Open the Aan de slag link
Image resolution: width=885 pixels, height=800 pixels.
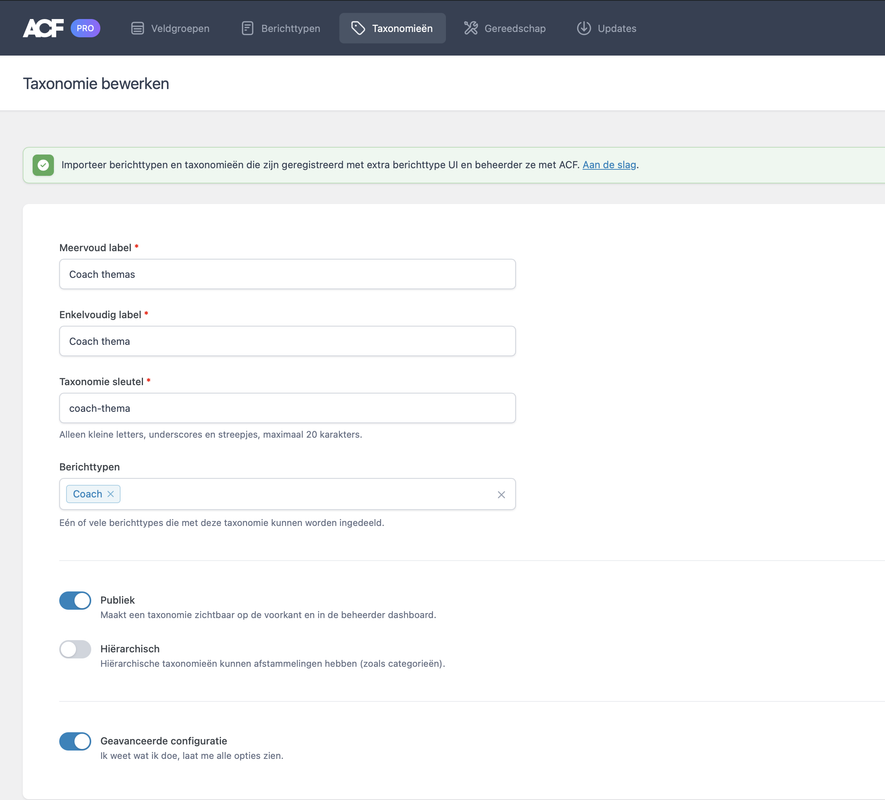click(609, 165)
